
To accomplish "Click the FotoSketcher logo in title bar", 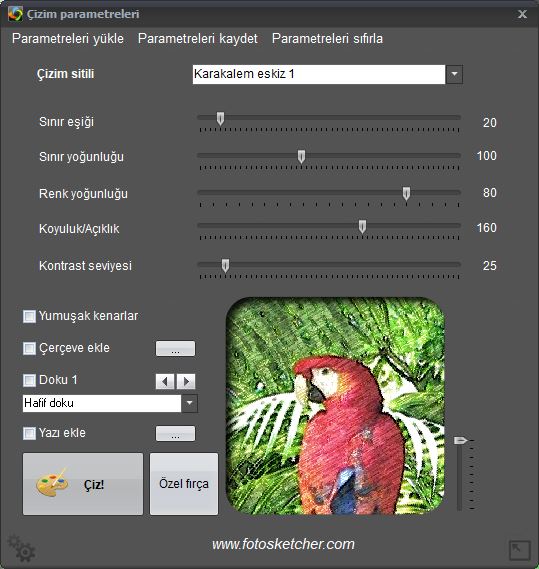I will (15, 14).
